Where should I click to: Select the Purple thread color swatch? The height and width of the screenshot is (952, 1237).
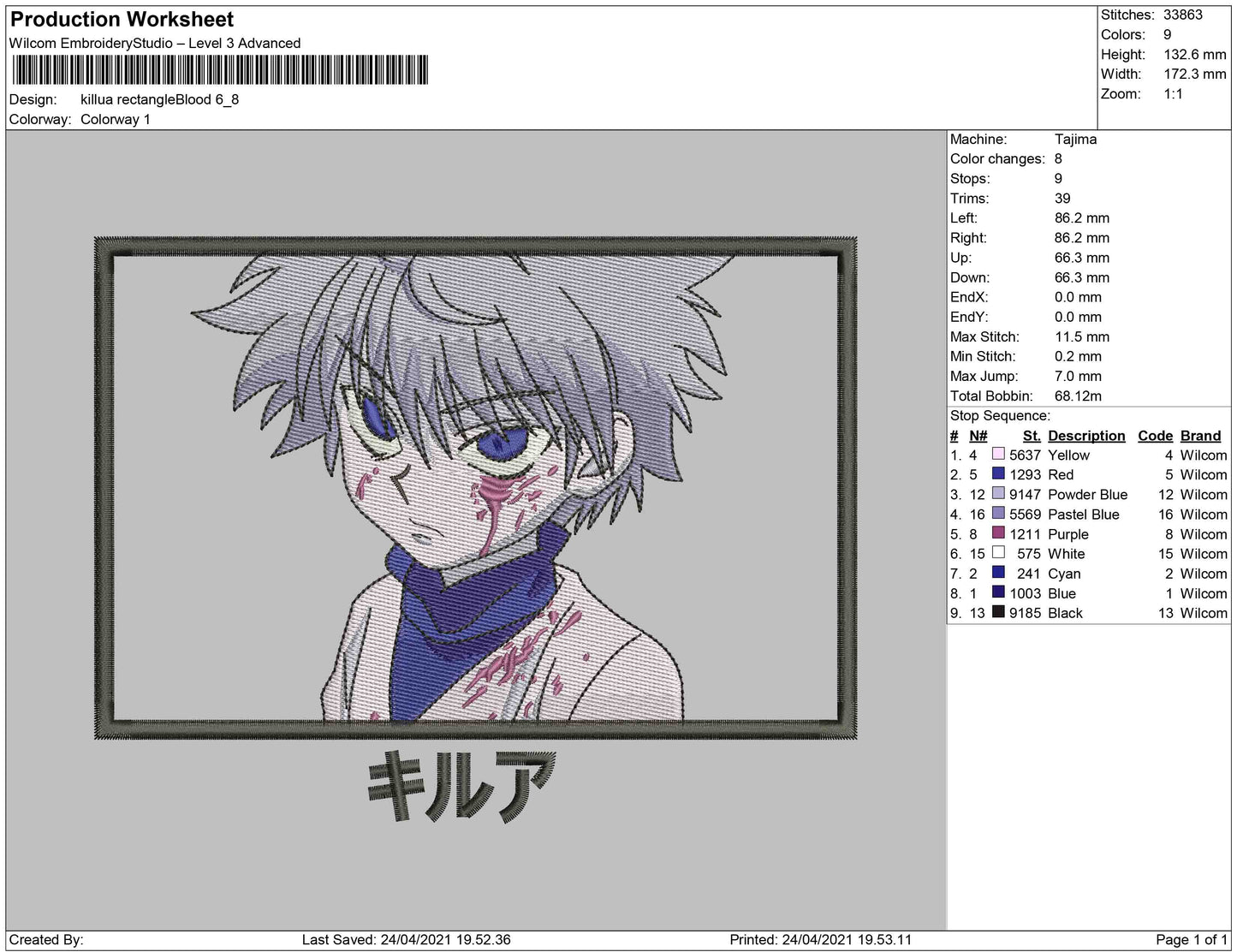pyautogui.click(x=998, y=533)
